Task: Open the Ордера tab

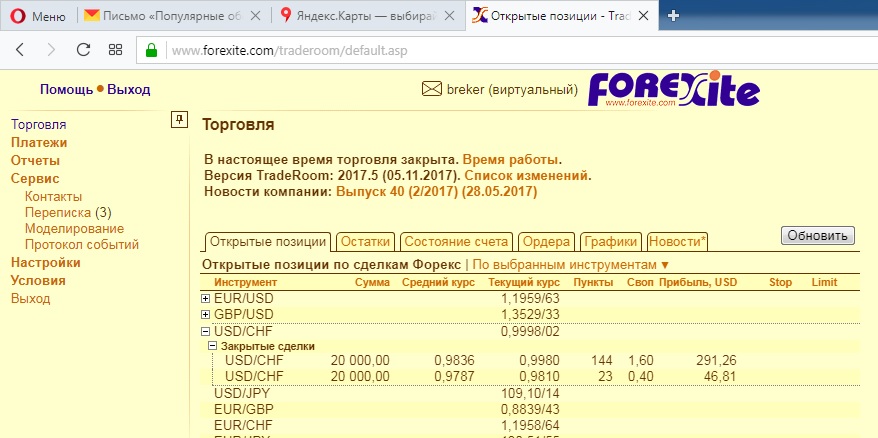Action: pos(546,242)
